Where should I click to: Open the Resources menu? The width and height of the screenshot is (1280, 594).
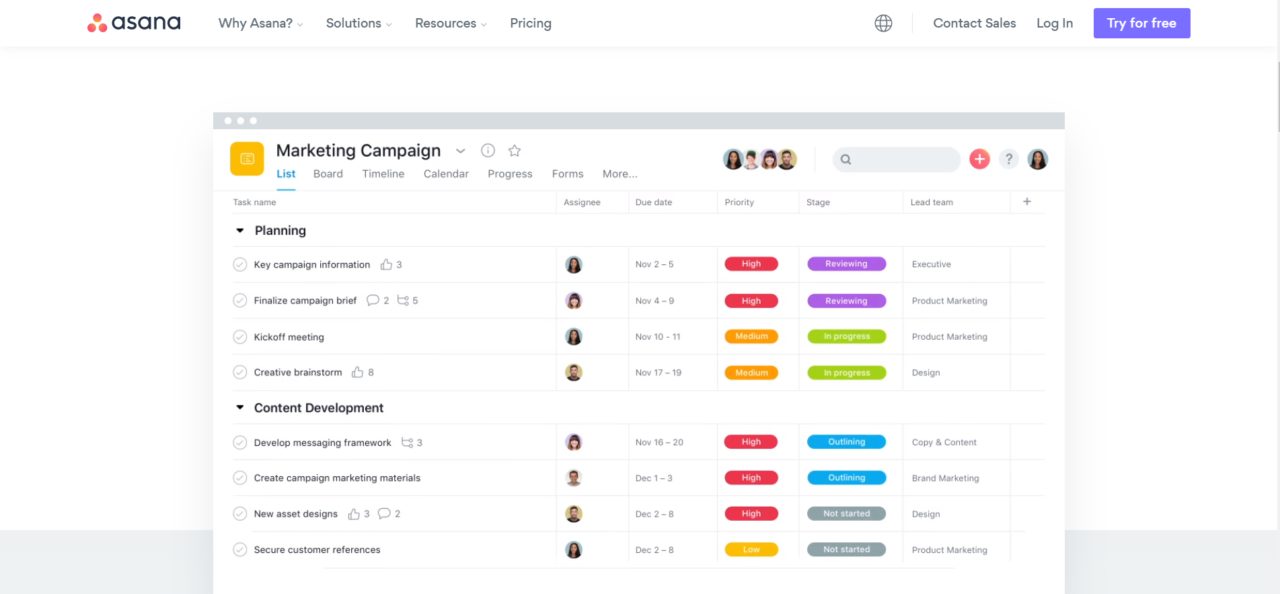(446, 22)
